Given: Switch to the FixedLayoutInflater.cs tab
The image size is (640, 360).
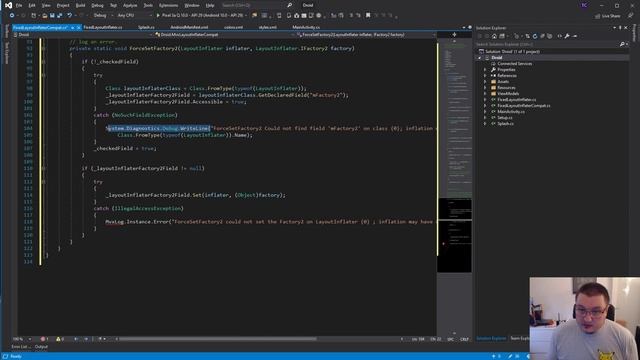Looking at the screenshot, I should [x=103, y=27].
